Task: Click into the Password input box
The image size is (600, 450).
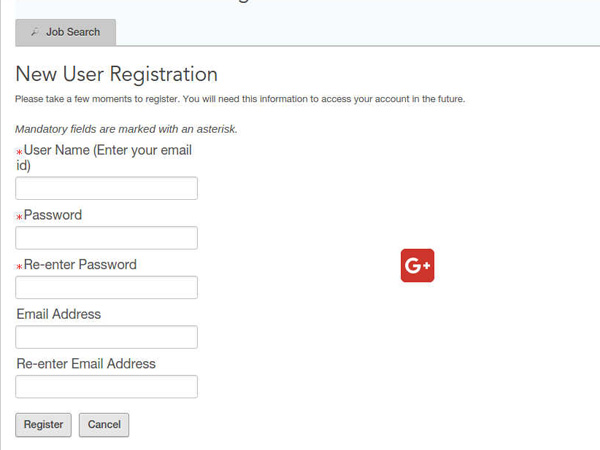Action: point(106,238)
